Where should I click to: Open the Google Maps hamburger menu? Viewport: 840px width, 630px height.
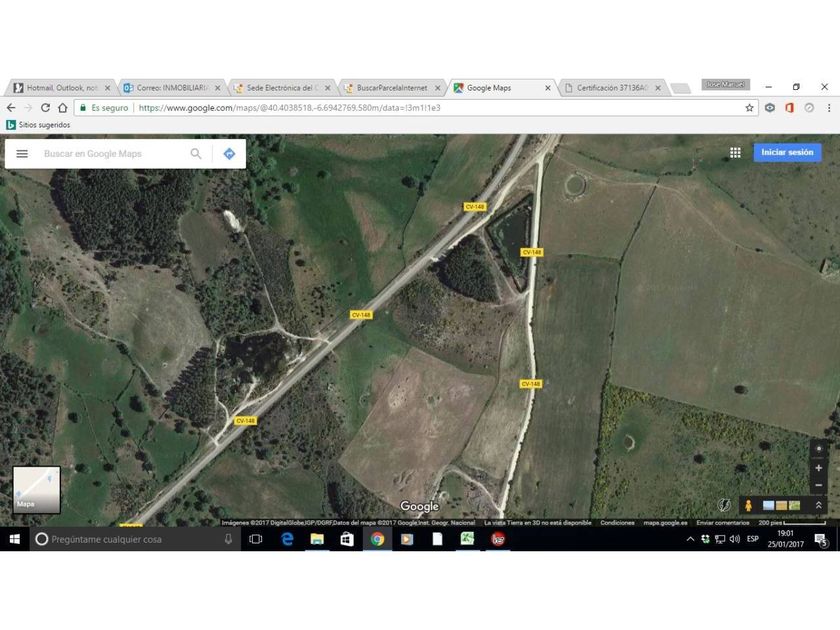tap(22, 154)
